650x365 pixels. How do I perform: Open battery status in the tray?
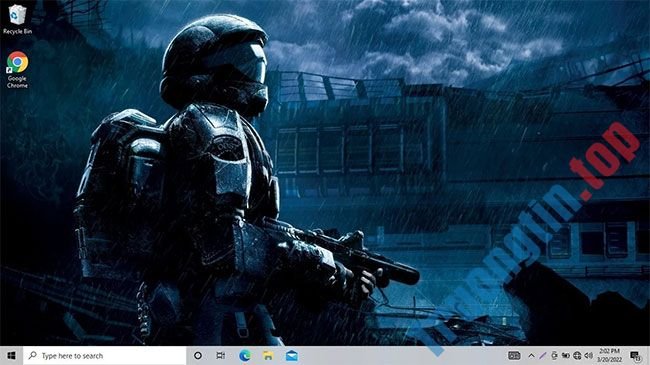click(x=565, y=355)
